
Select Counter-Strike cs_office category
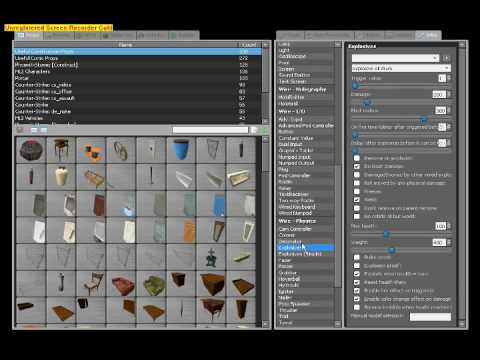138,92
